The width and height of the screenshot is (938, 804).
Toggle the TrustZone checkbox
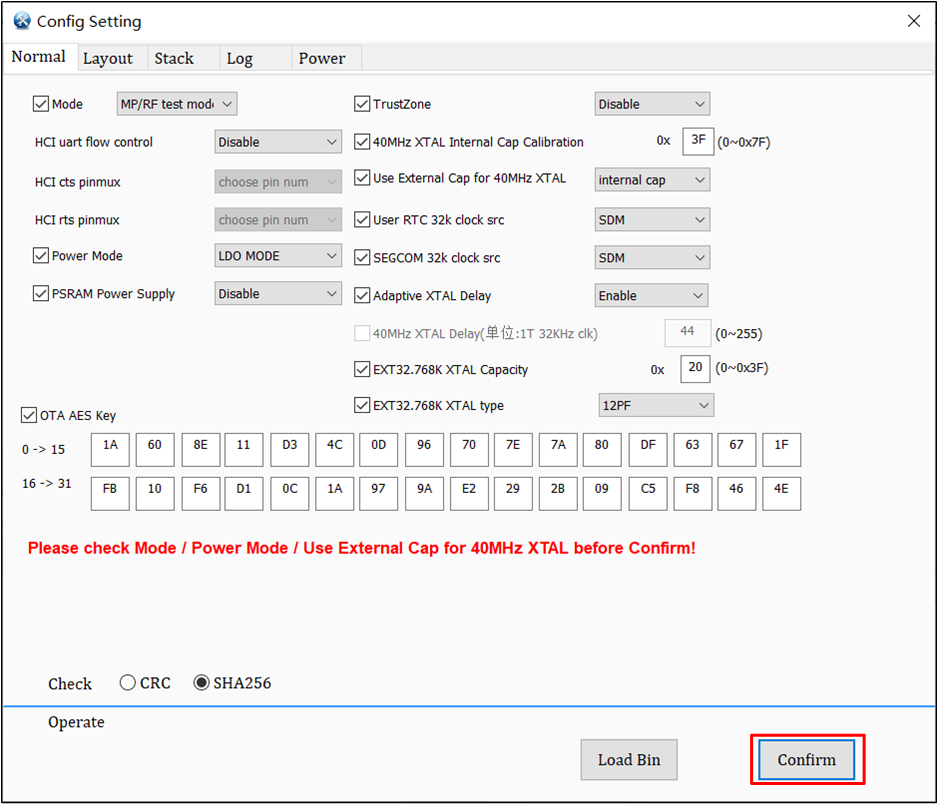tap(362, 104)
